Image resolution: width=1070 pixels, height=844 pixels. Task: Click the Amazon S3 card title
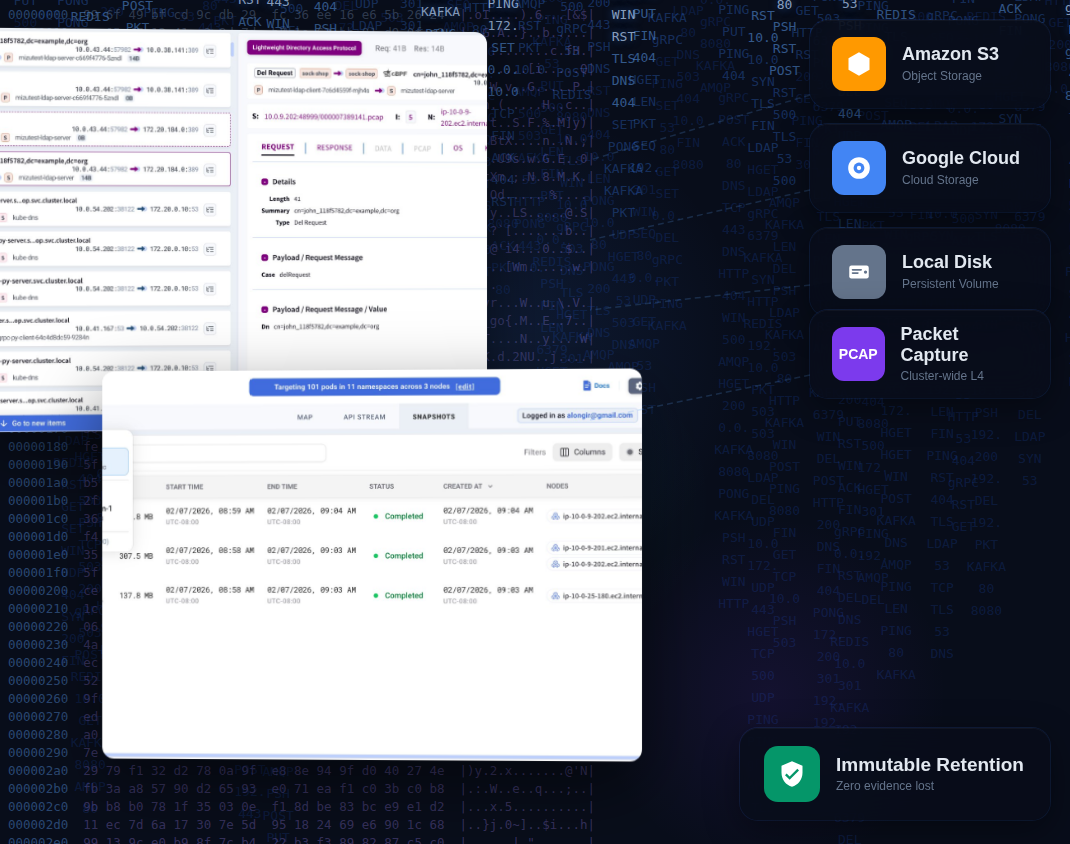tap(950, 54)
